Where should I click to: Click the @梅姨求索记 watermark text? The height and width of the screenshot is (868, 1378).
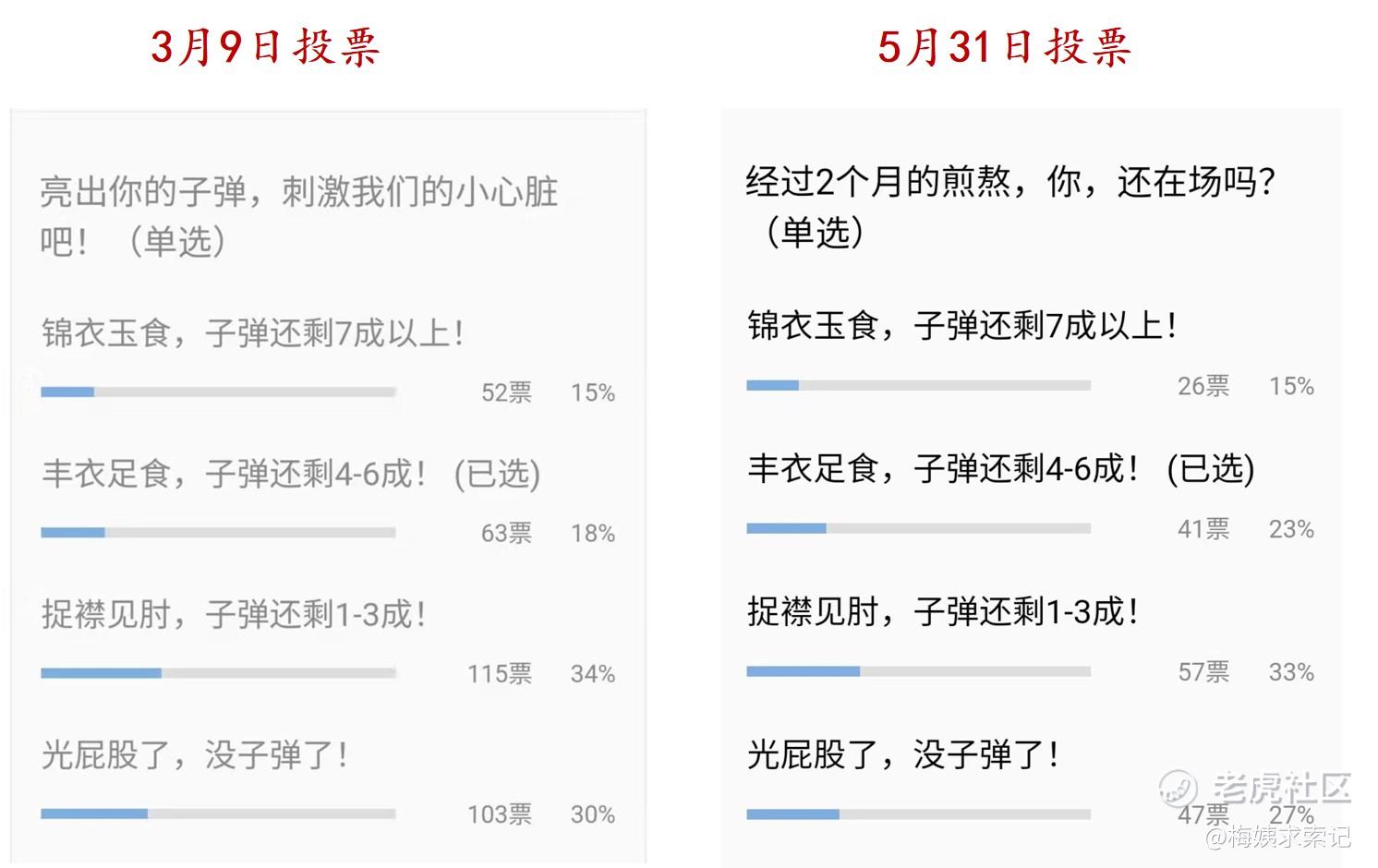(x=1278, y=838)
